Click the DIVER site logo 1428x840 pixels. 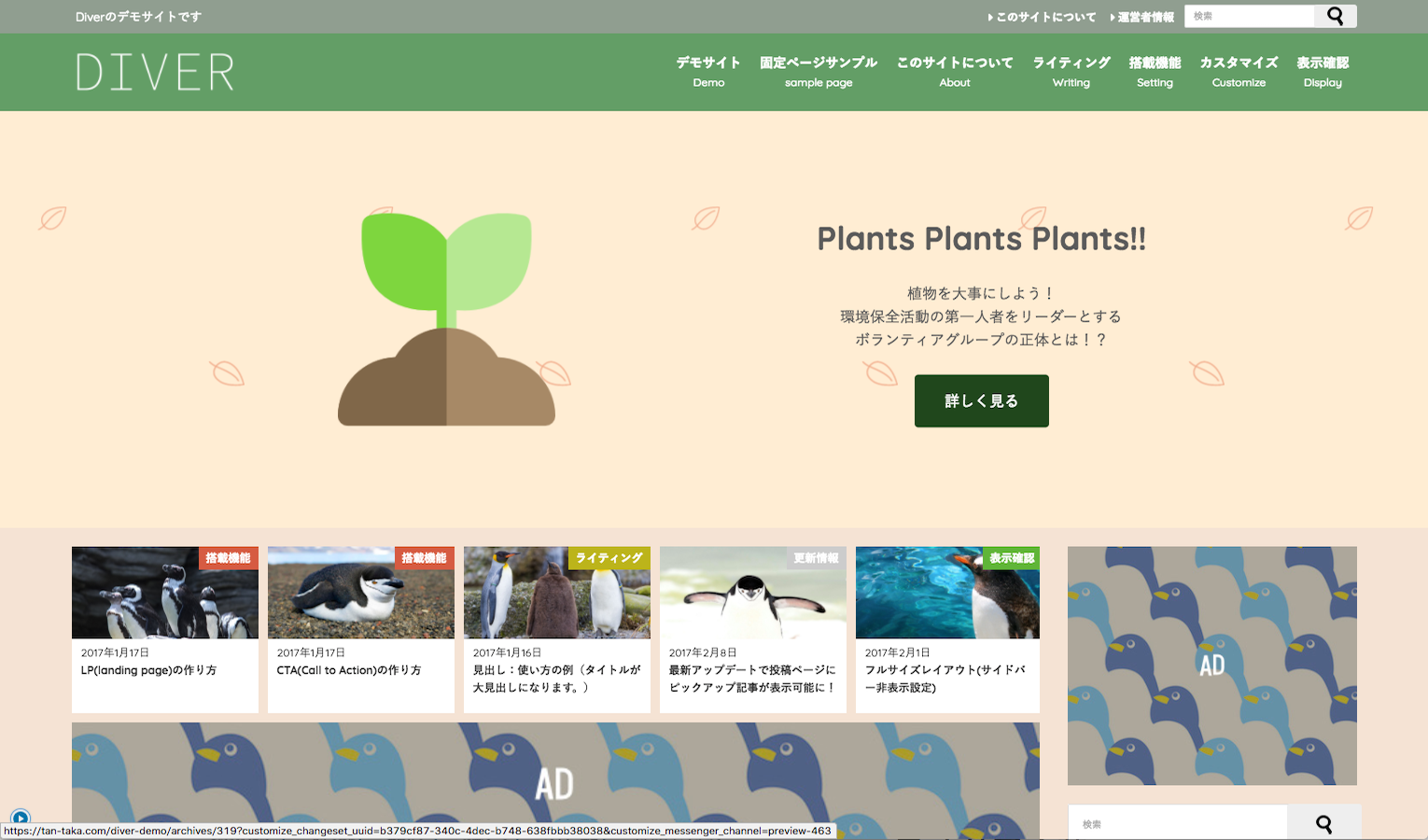click(x=155, y=72)
